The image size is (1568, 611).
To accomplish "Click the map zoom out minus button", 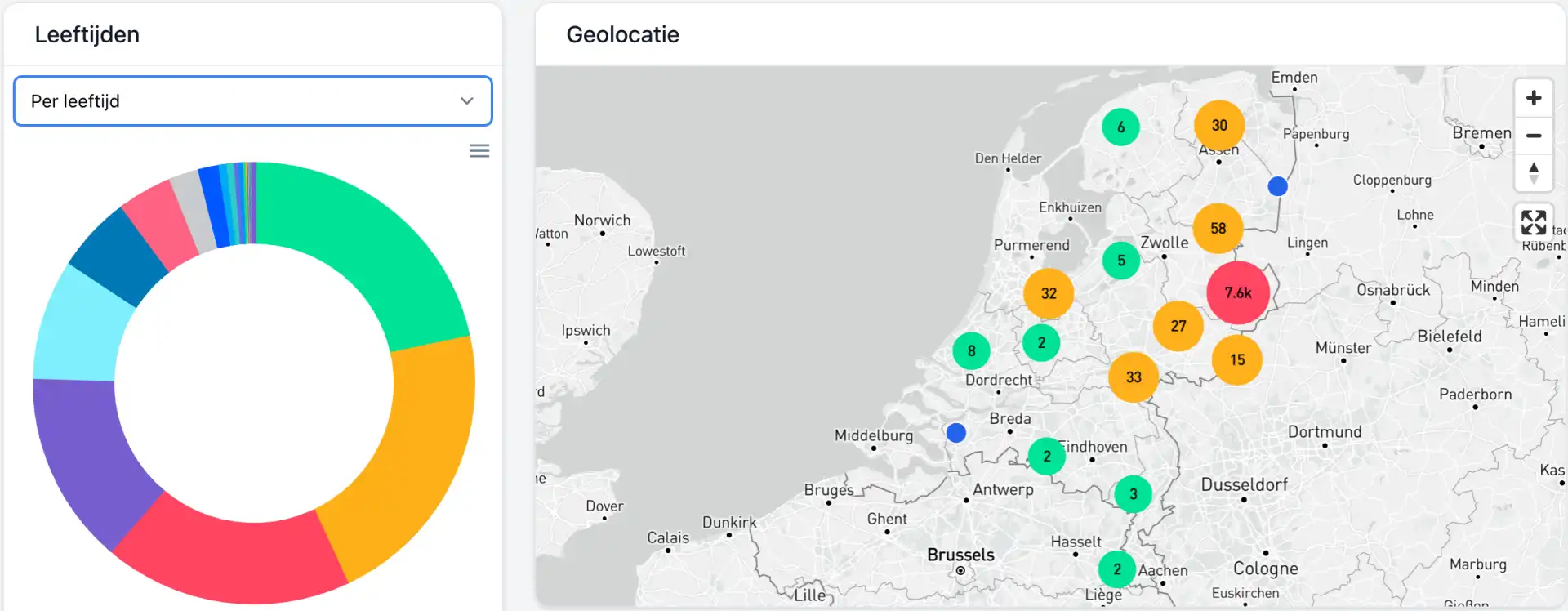I will point(1533,136).
